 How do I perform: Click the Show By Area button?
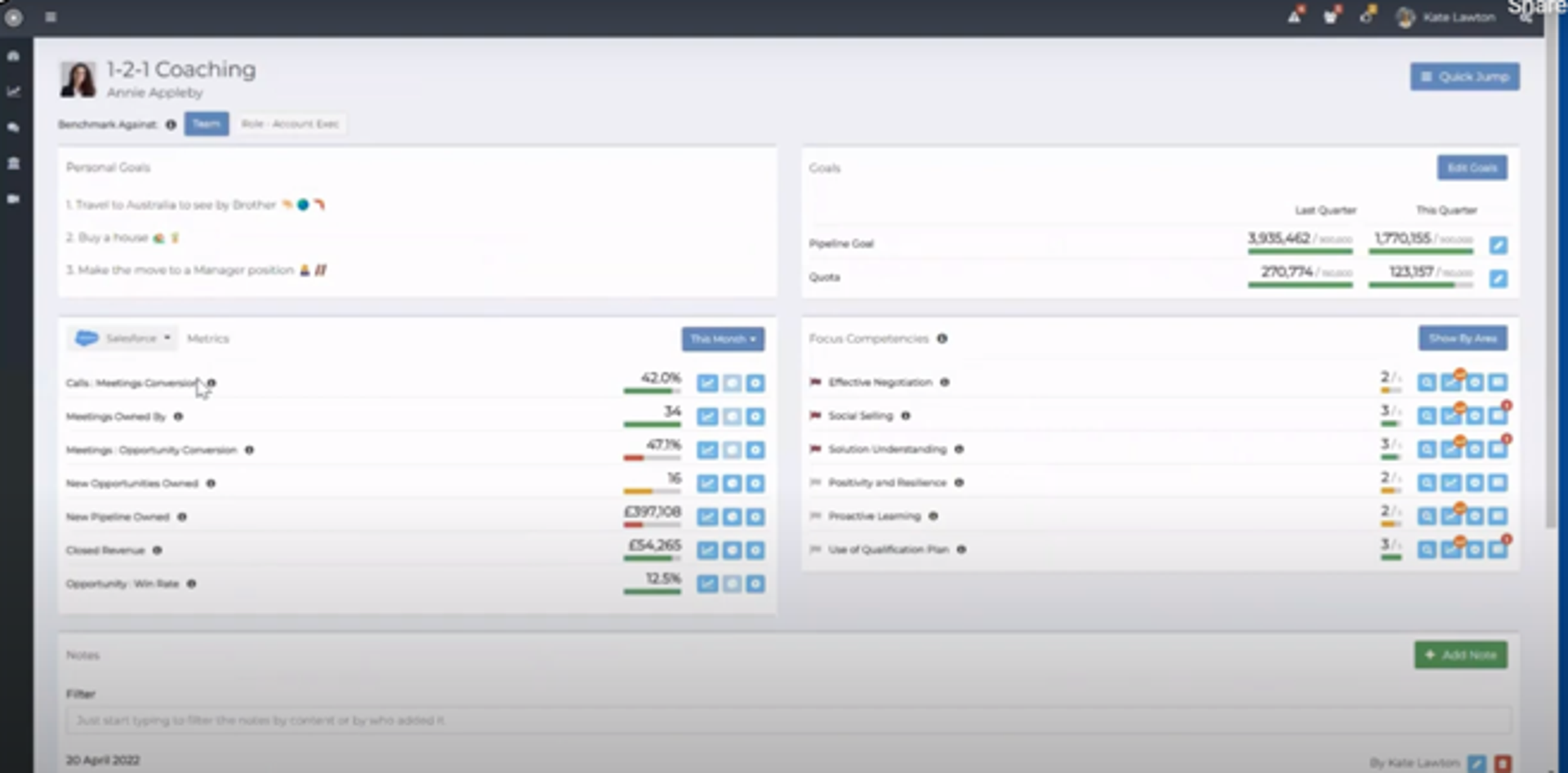pyautogui.click(x=1463, y=338)
